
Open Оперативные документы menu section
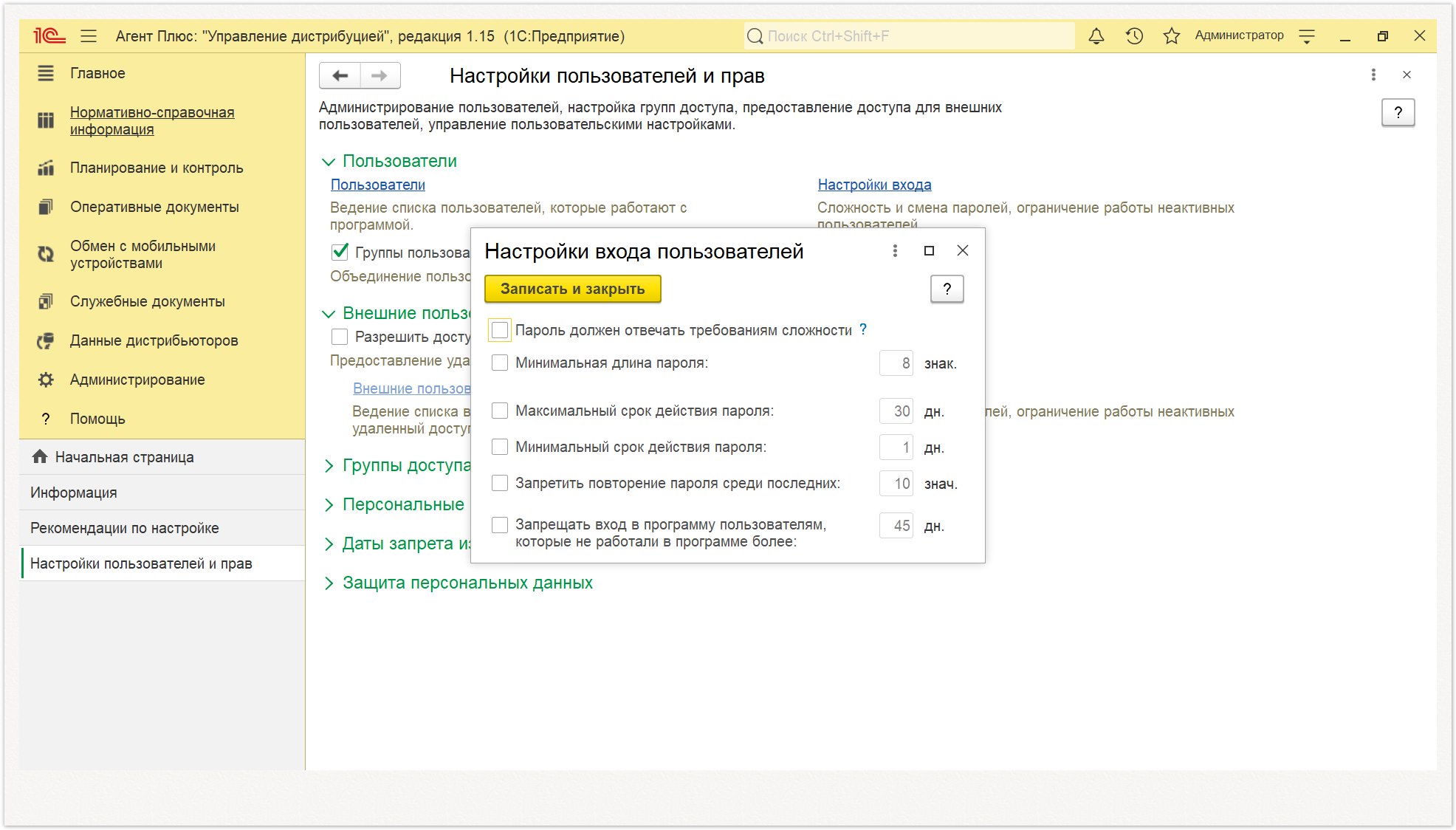(154, 207)
